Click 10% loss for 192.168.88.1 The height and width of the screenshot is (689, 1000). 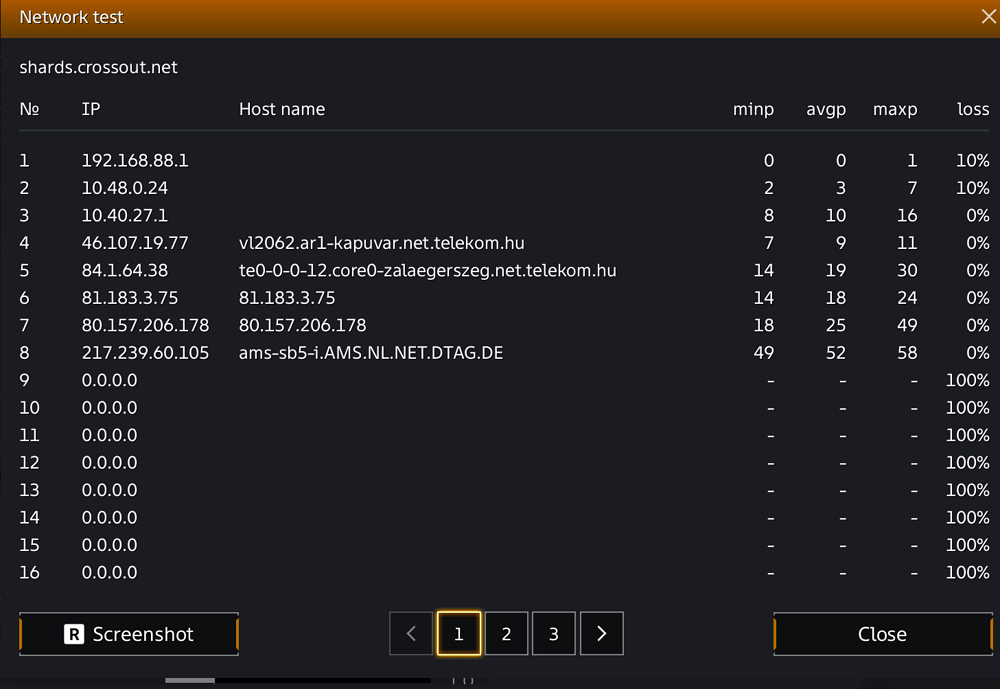click(973, 160)
